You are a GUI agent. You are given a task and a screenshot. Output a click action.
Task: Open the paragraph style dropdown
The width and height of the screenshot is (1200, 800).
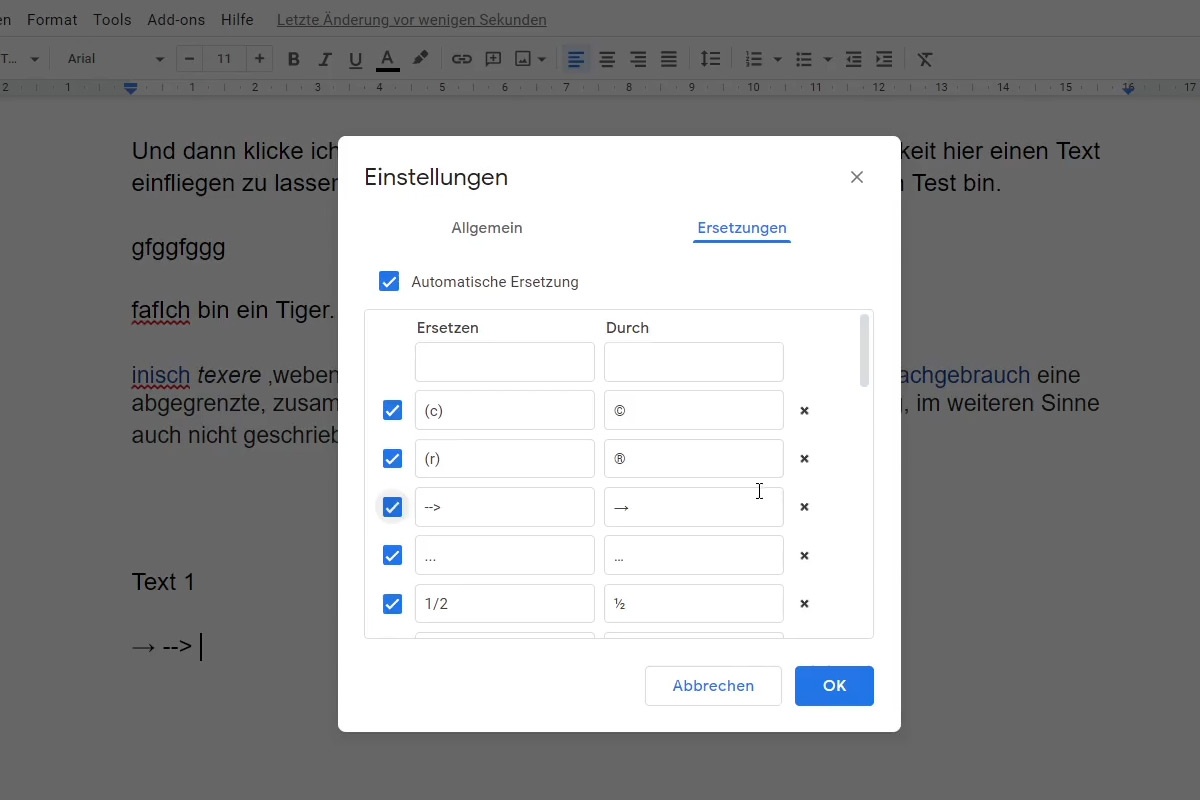point(20,59)
